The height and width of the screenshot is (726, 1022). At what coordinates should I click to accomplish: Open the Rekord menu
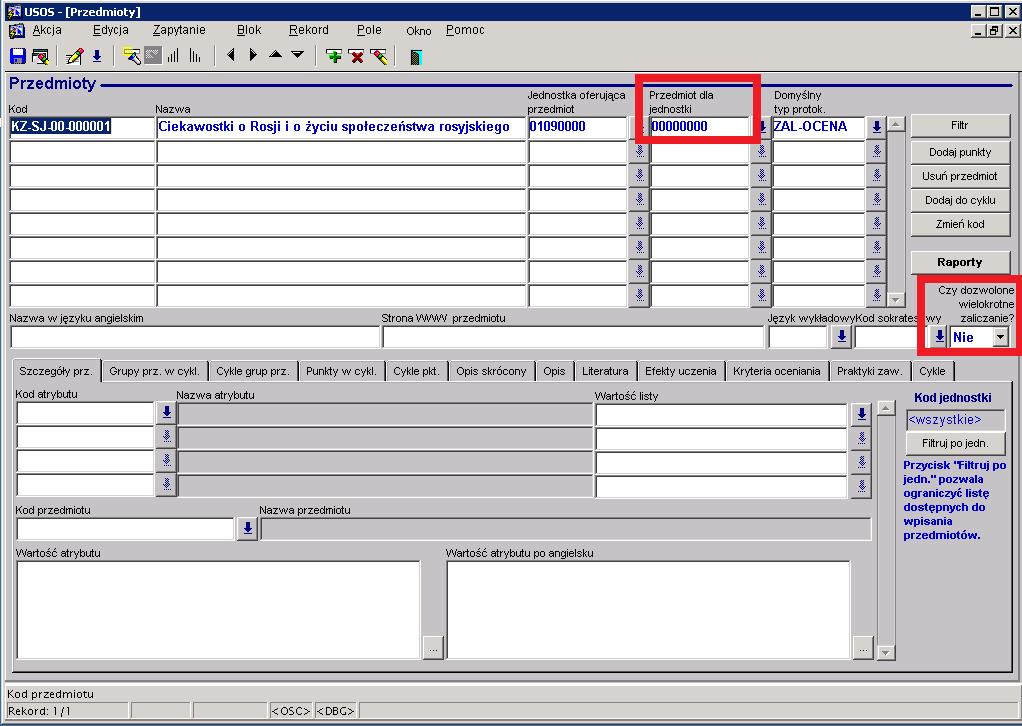pos(309,30)
